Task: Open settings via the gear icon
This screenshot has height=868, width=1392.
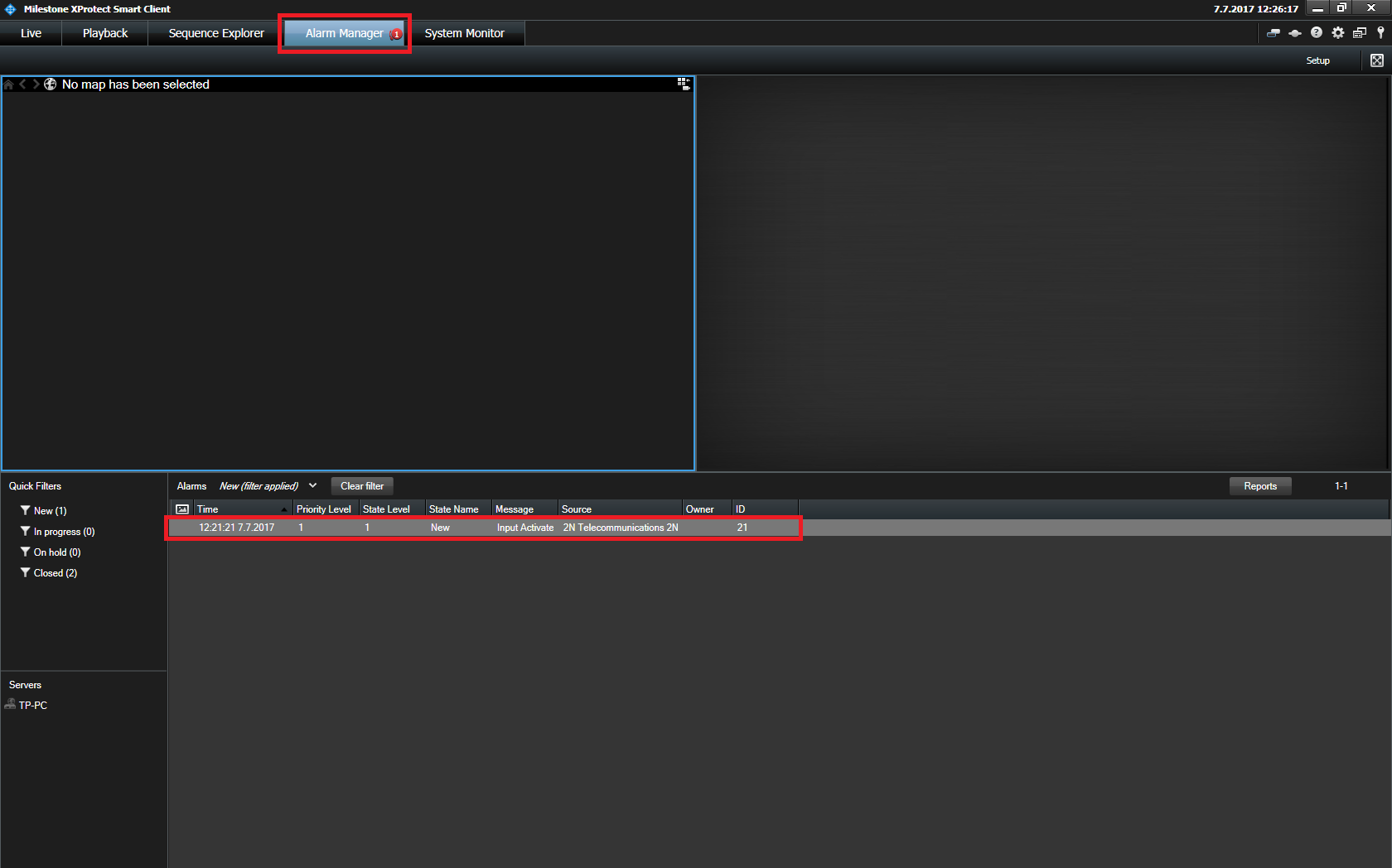Action: coord(1338,33)
